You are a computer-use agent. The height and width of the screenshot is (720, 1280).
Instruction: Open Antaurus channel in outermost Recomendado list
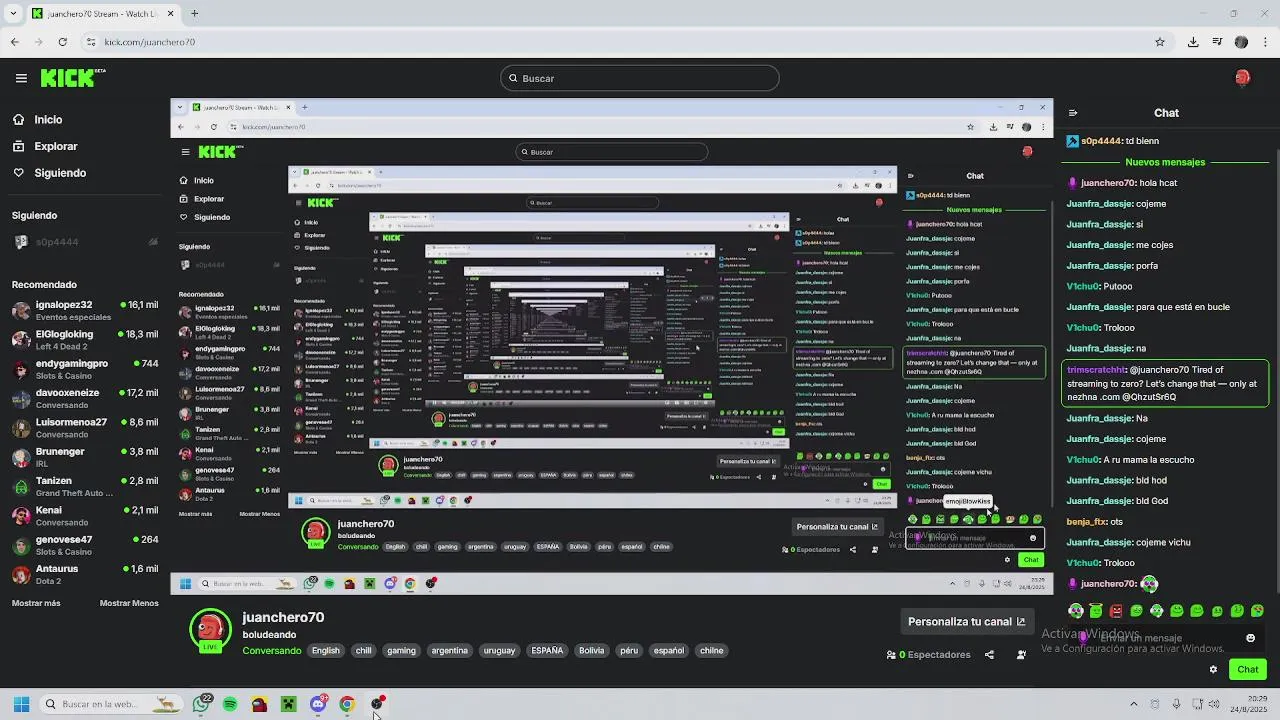[x=85, y=574]
